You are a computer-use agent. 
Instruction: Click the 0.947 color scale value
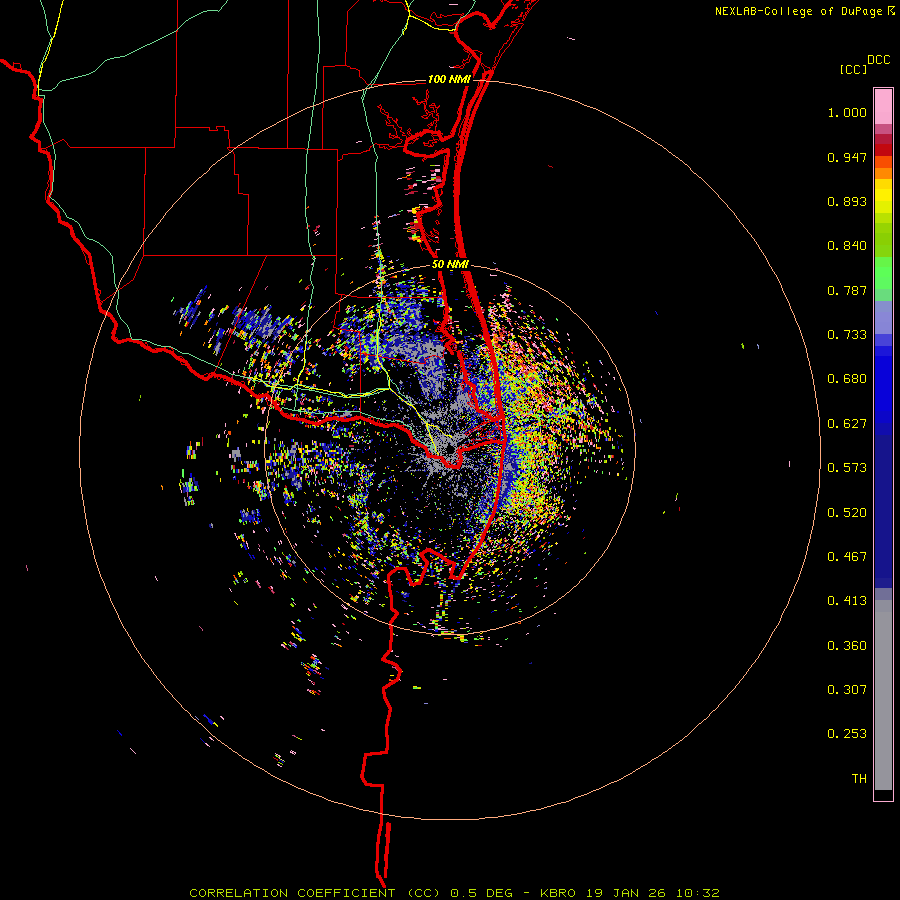[x=847, y=158]
